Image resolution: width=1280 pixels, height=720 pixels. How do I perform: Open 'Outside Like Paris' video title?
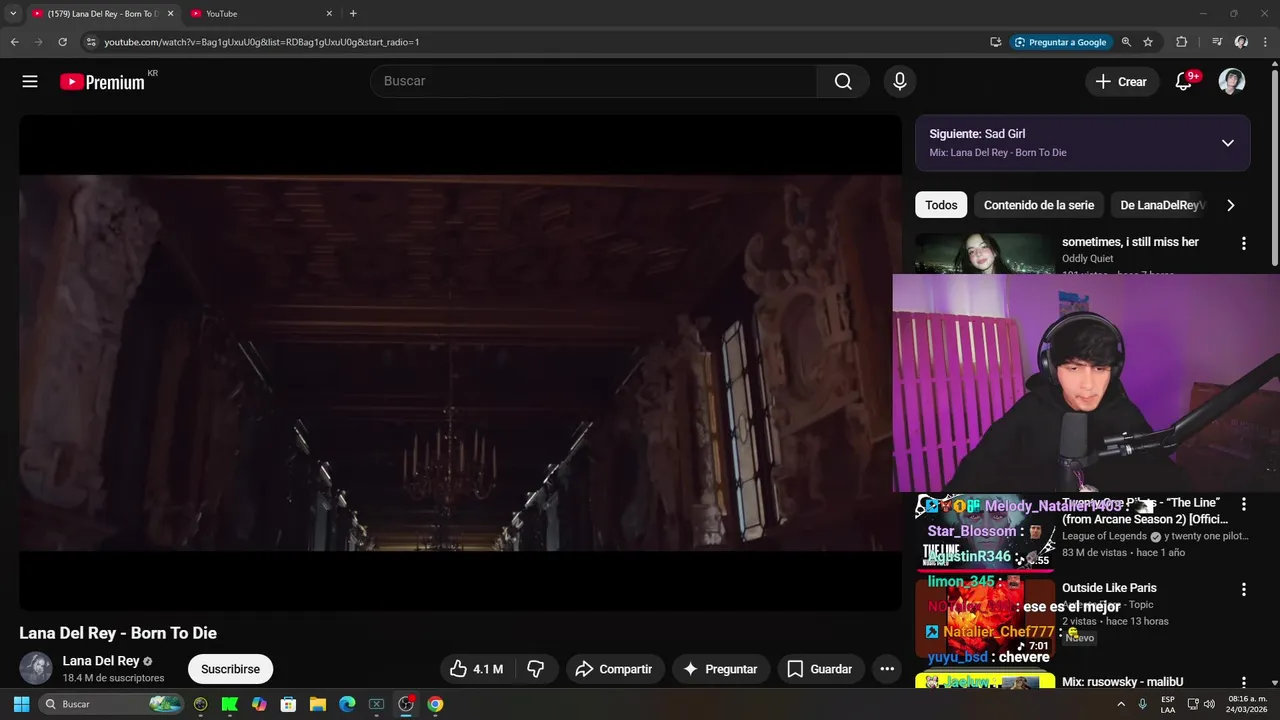click(1109, 588)
